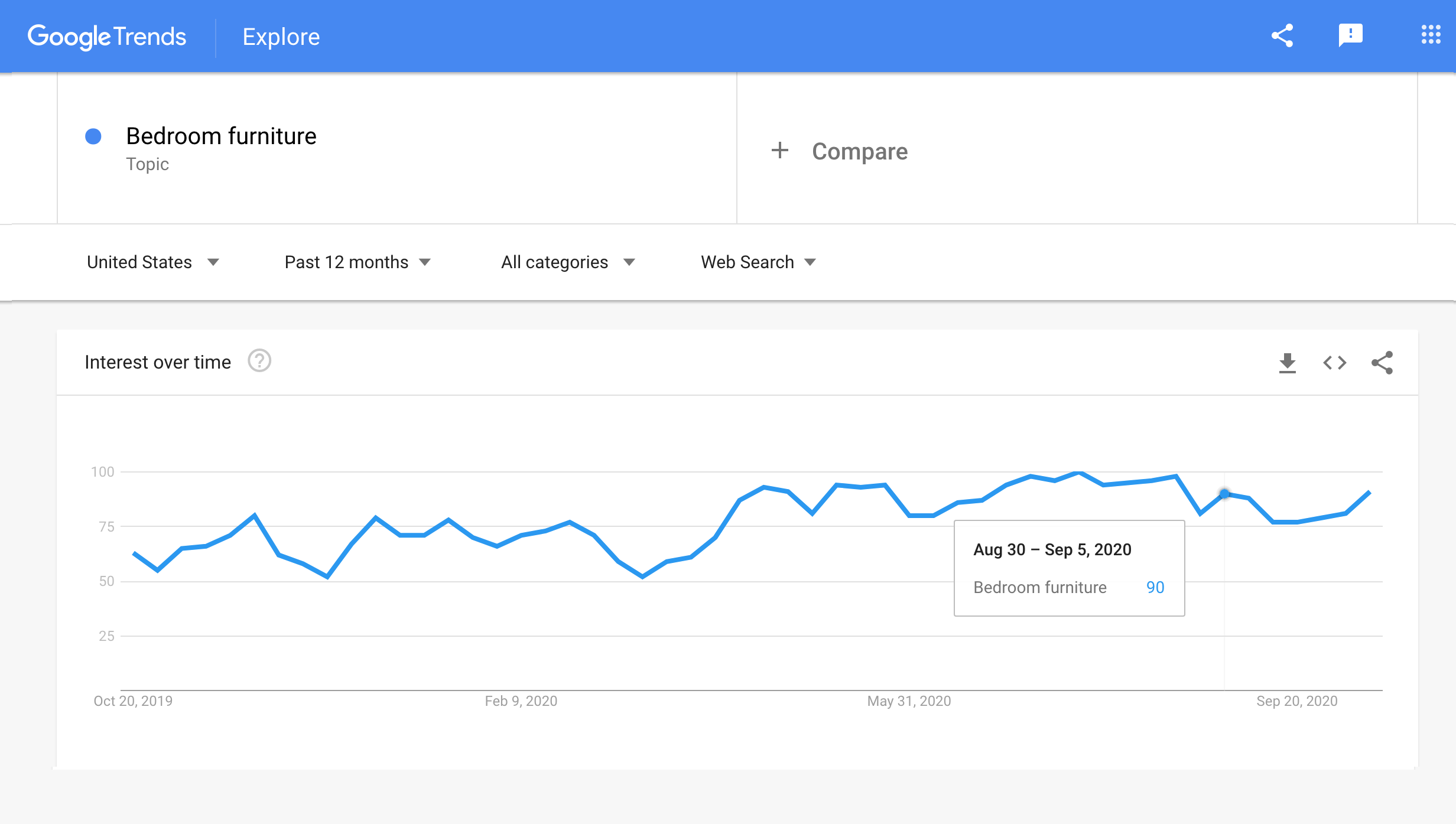This screenshot has width=1456, height=824.
Task: Expand the United States region dropdown
Action: tap(153, 262)
